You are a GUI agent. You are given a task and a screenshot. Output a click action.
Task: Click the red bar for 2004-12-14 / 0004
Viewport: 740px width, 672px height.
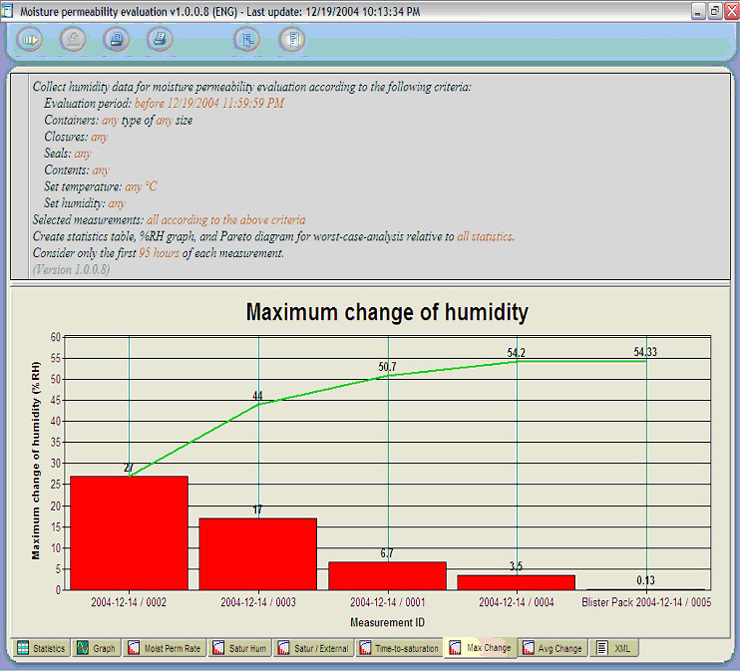[516, 582]
